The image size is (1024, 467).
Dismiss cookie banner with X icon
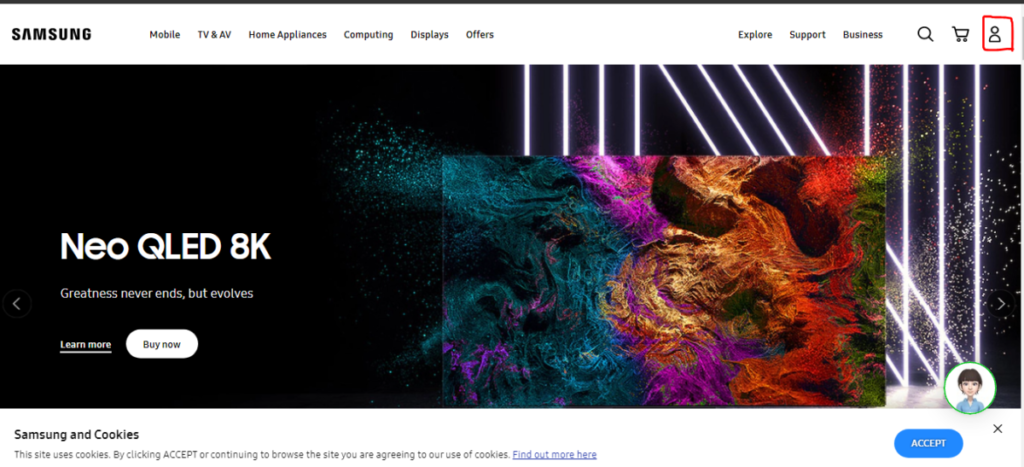coord(997,429)
